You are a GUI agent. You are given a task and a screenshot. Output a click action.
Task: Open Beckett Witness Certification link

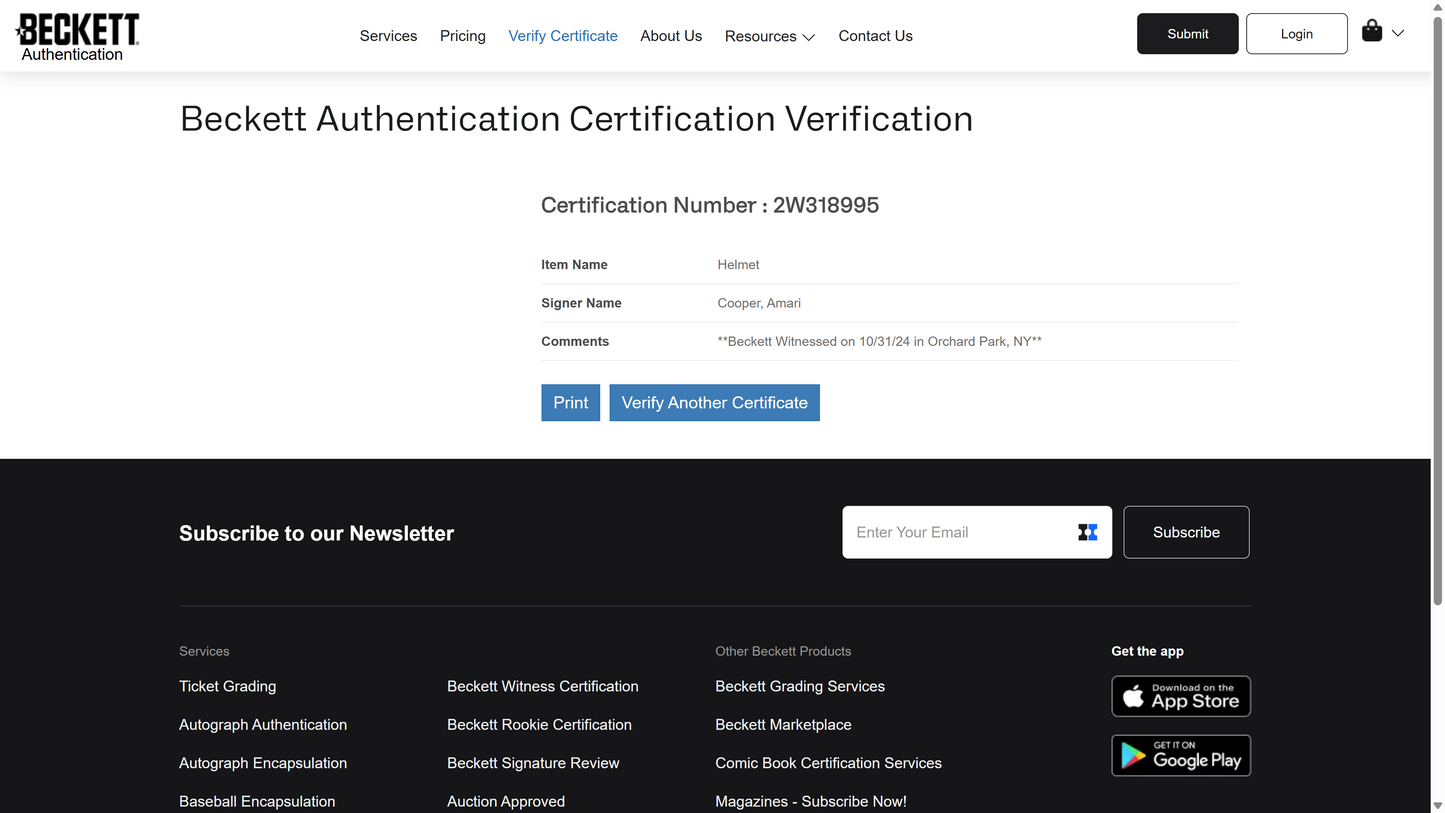543,686
